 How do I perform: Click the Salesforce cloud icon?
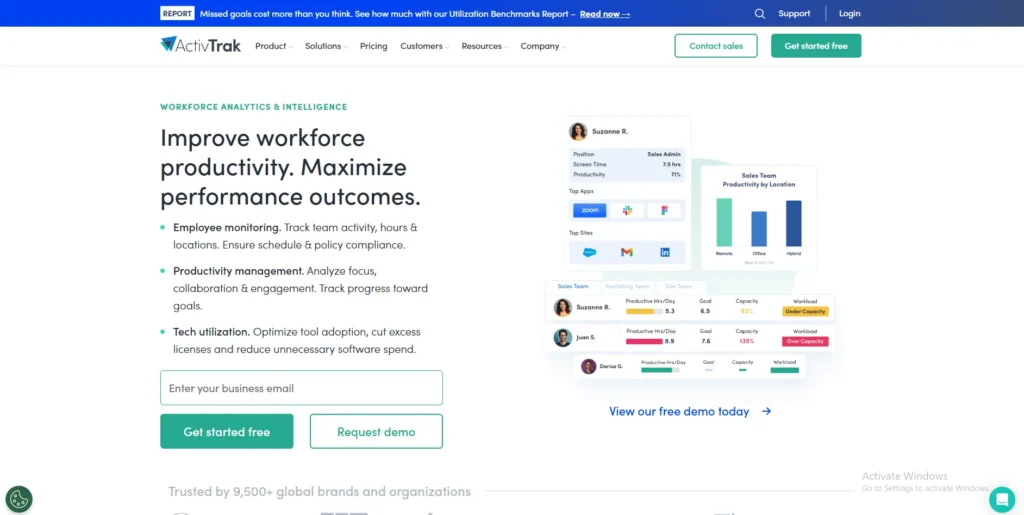589,252
